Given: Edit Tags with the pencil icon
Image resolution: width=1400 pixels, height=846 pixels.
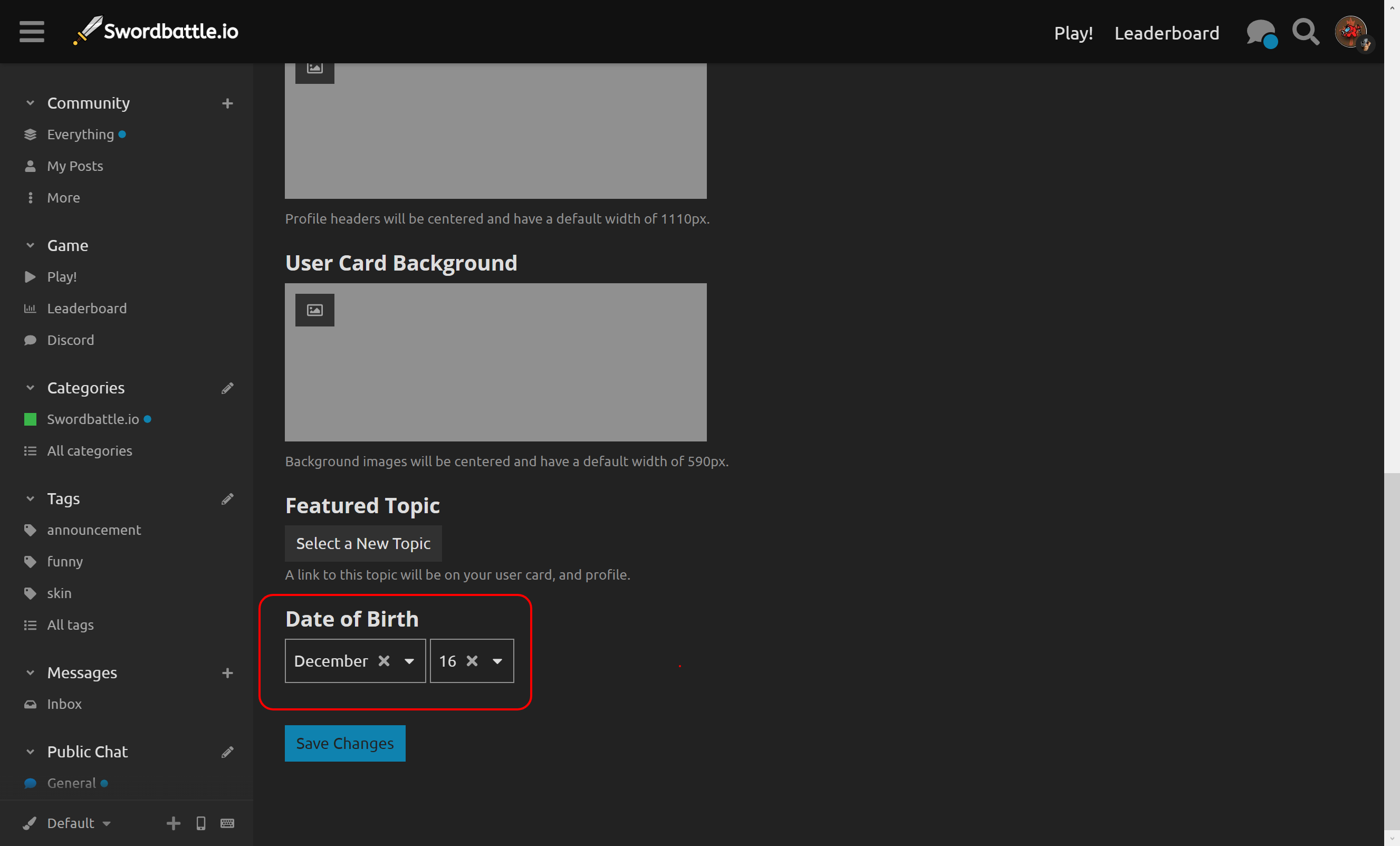Looking at the screenshot, I should [x=227, y=499].
